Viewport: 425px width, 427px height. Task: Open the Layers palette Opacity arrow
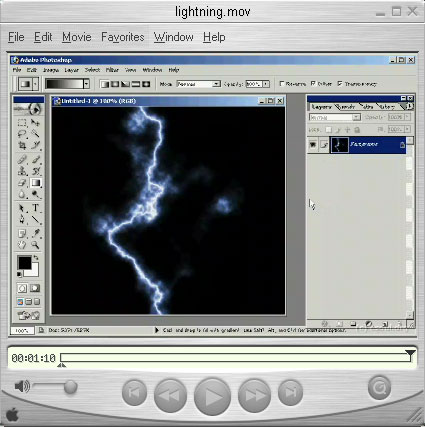click(x=407, y=117)
